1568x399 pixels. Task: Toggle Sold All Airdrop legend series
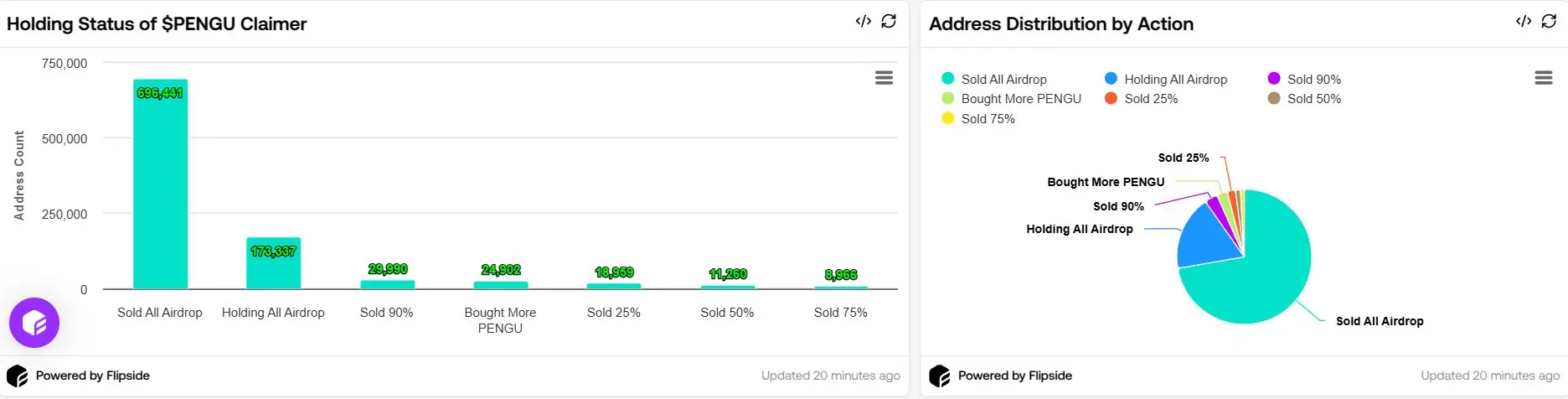point(1003,80)
